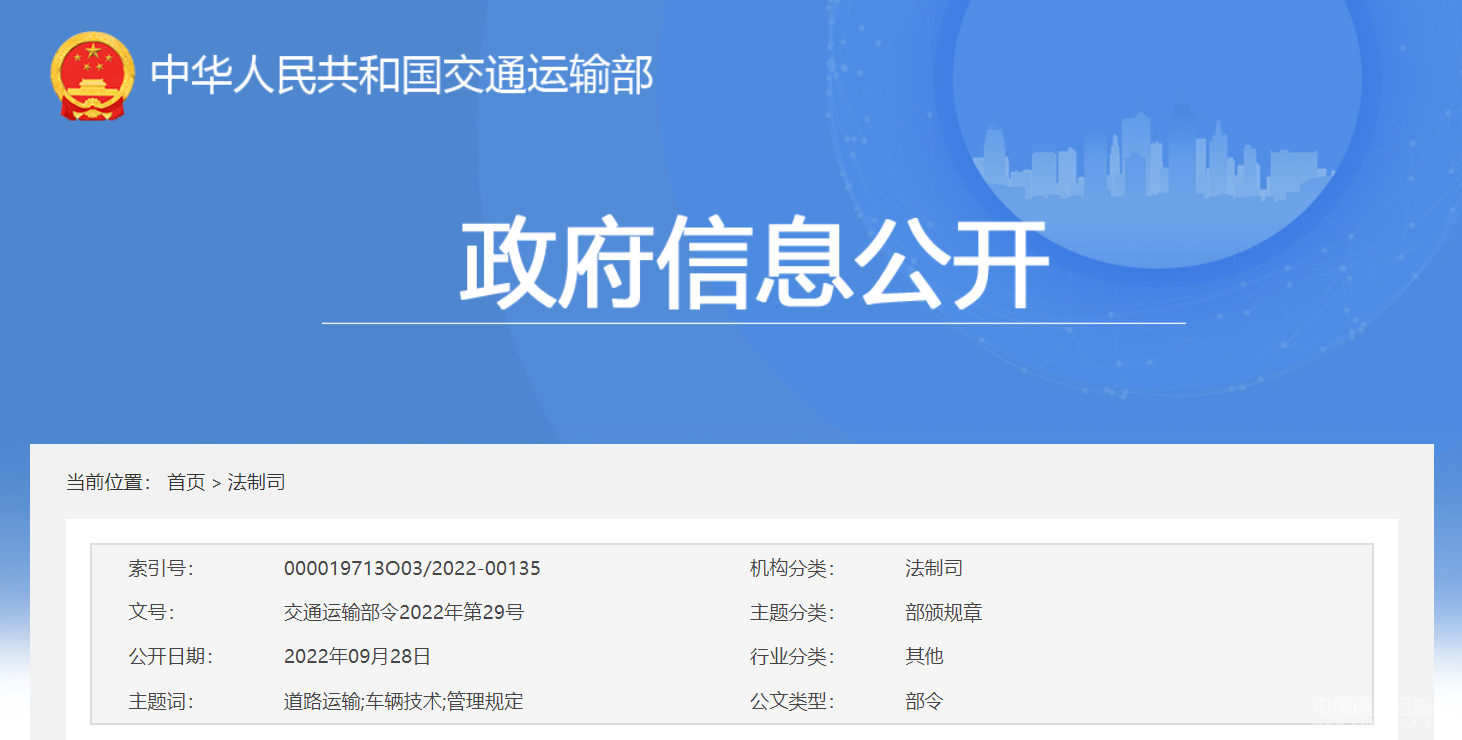Viewport: 1462px width, 740px height.
Task: Click the 行业分类 label
Action: [x=792, y=656]
